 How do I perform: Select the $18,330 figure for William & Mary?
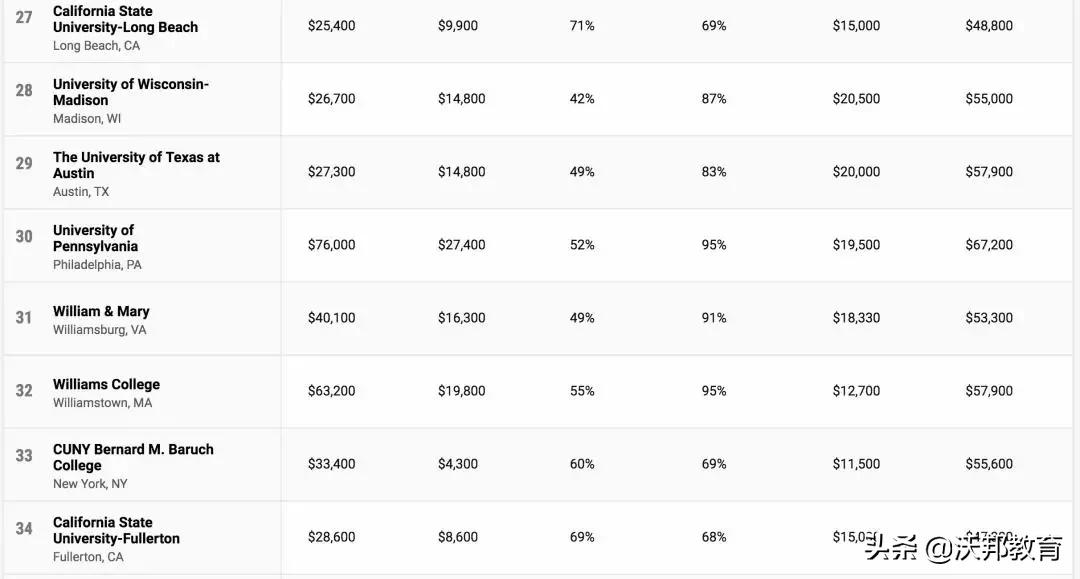point(856,318)
